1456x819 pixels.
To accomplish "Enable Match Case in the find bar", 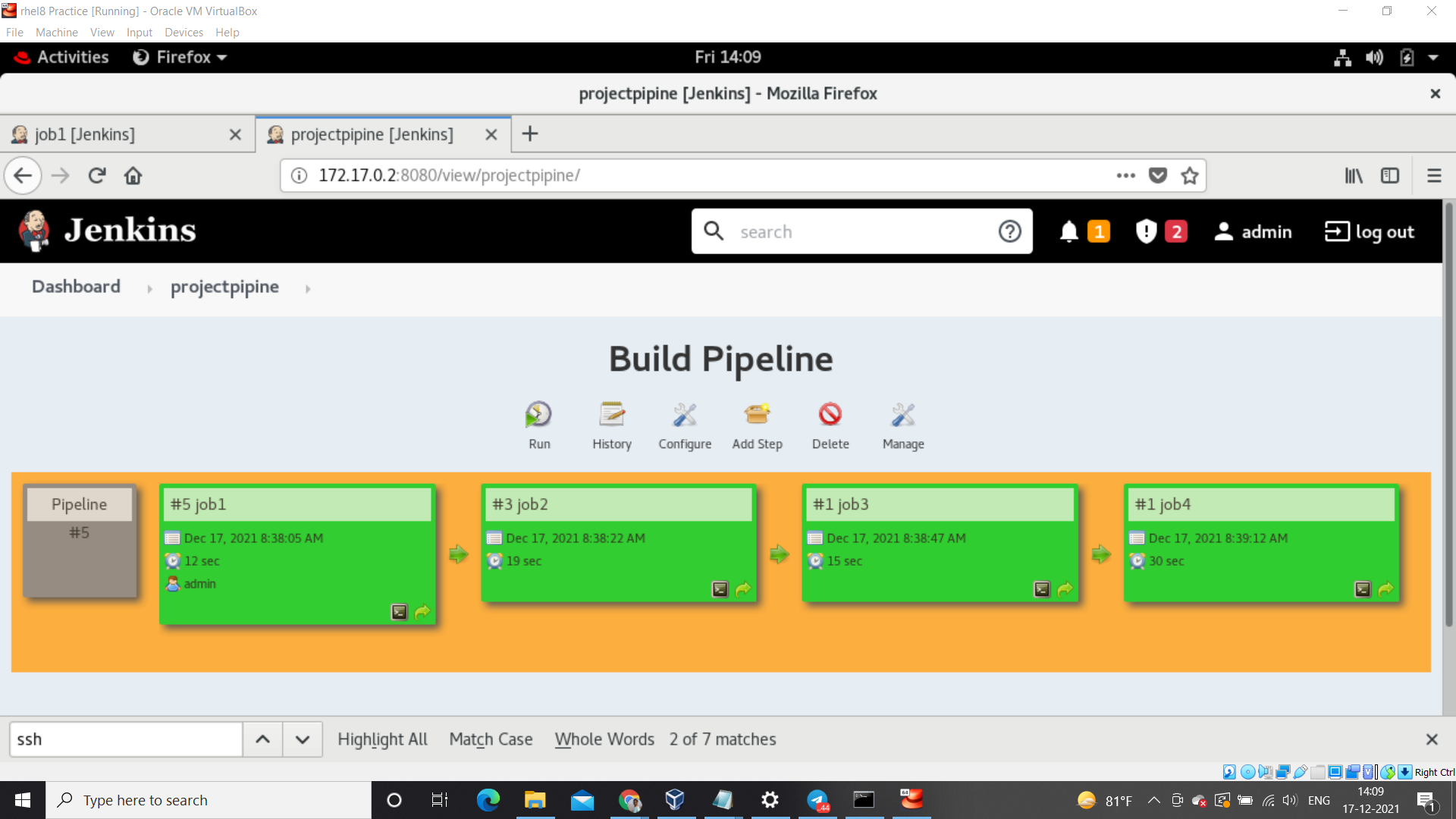I will [491, 739].
